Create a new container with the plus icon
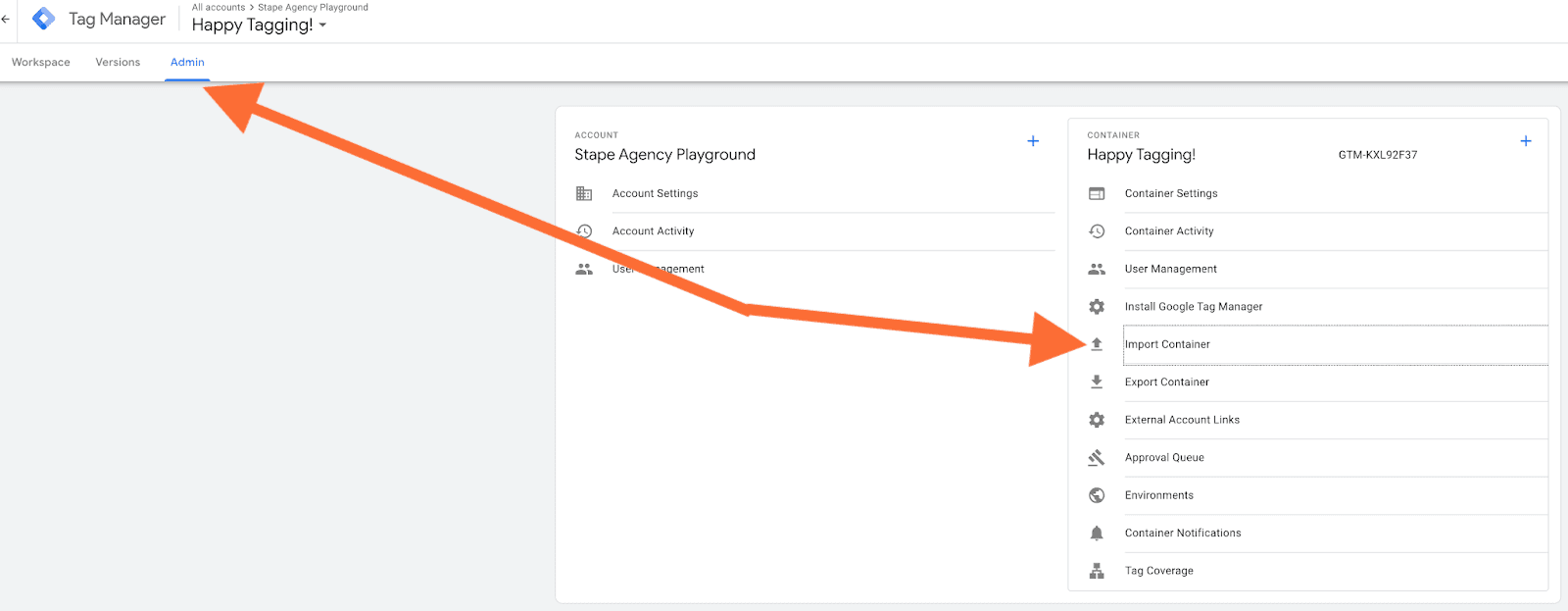 (x=1526, y=141)
